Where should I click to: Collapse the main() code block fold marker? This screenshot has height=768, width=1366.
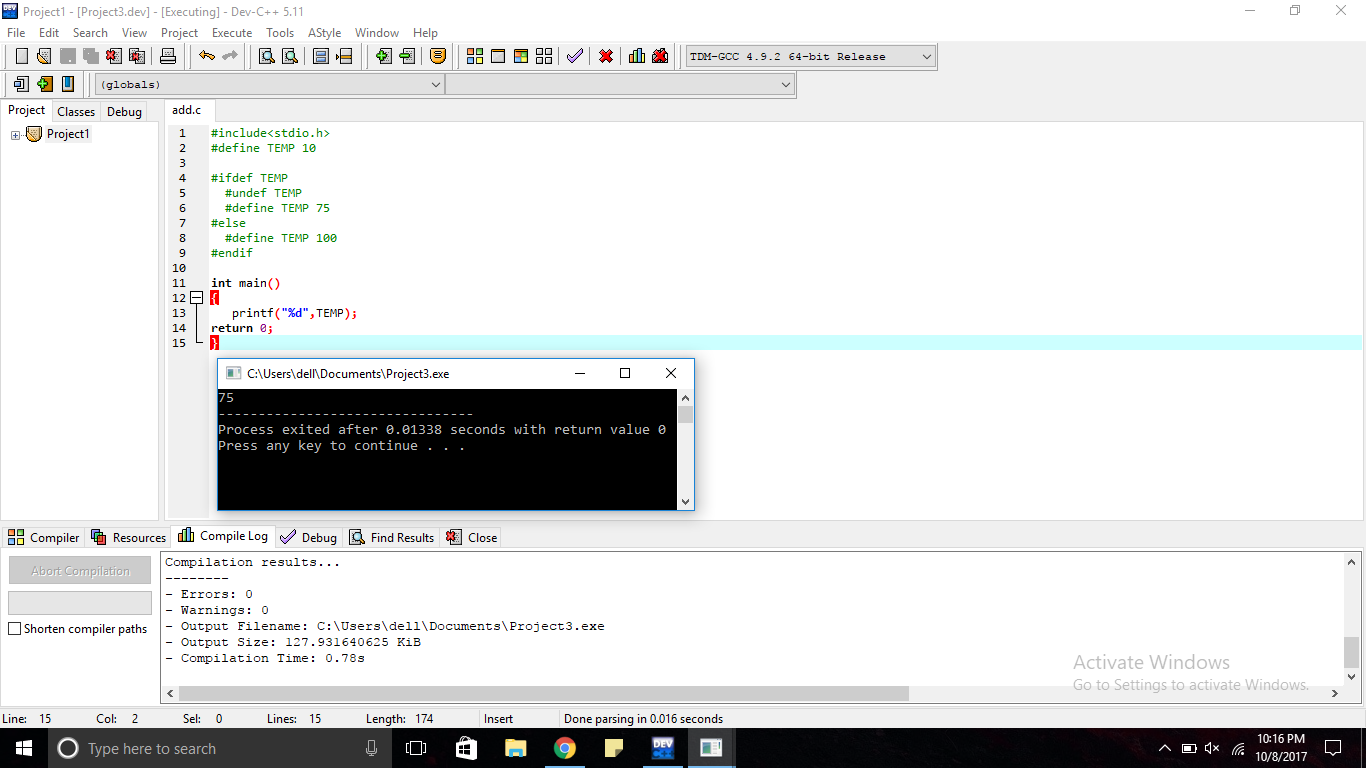coord(196,297)
